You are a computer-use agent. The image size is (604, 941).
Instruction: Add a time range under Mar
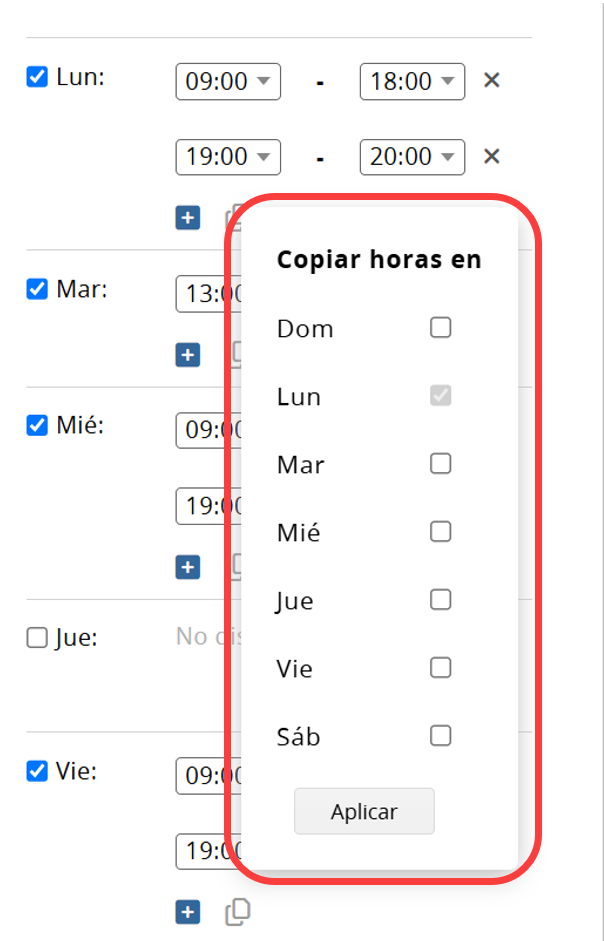[188, 355]
